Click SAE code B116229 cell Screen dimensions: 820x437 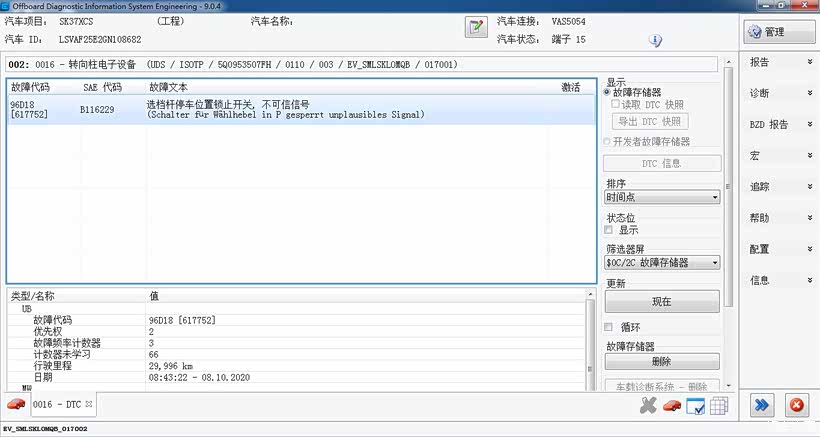(97, 109)
